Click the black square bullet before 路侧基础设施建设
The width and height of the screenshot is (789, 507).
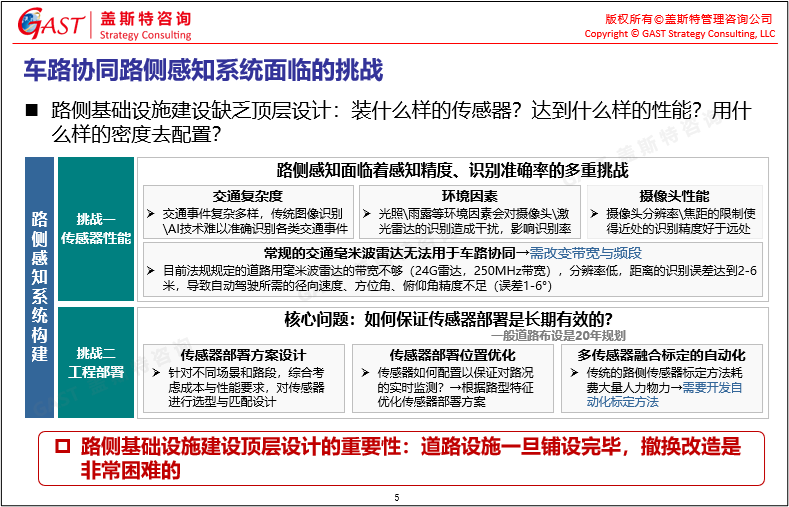[x=30, y=110]
